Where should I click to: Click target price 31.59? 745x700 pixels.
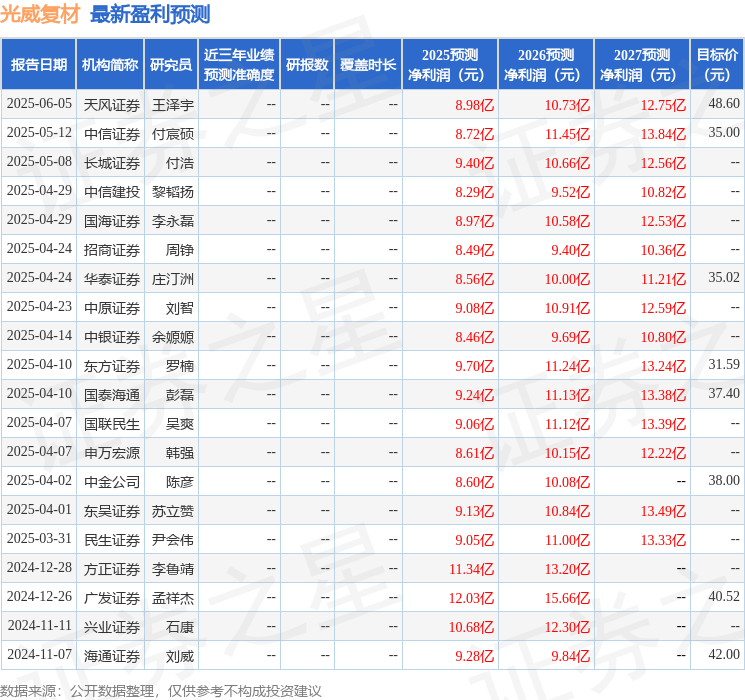tap(724, 364)
